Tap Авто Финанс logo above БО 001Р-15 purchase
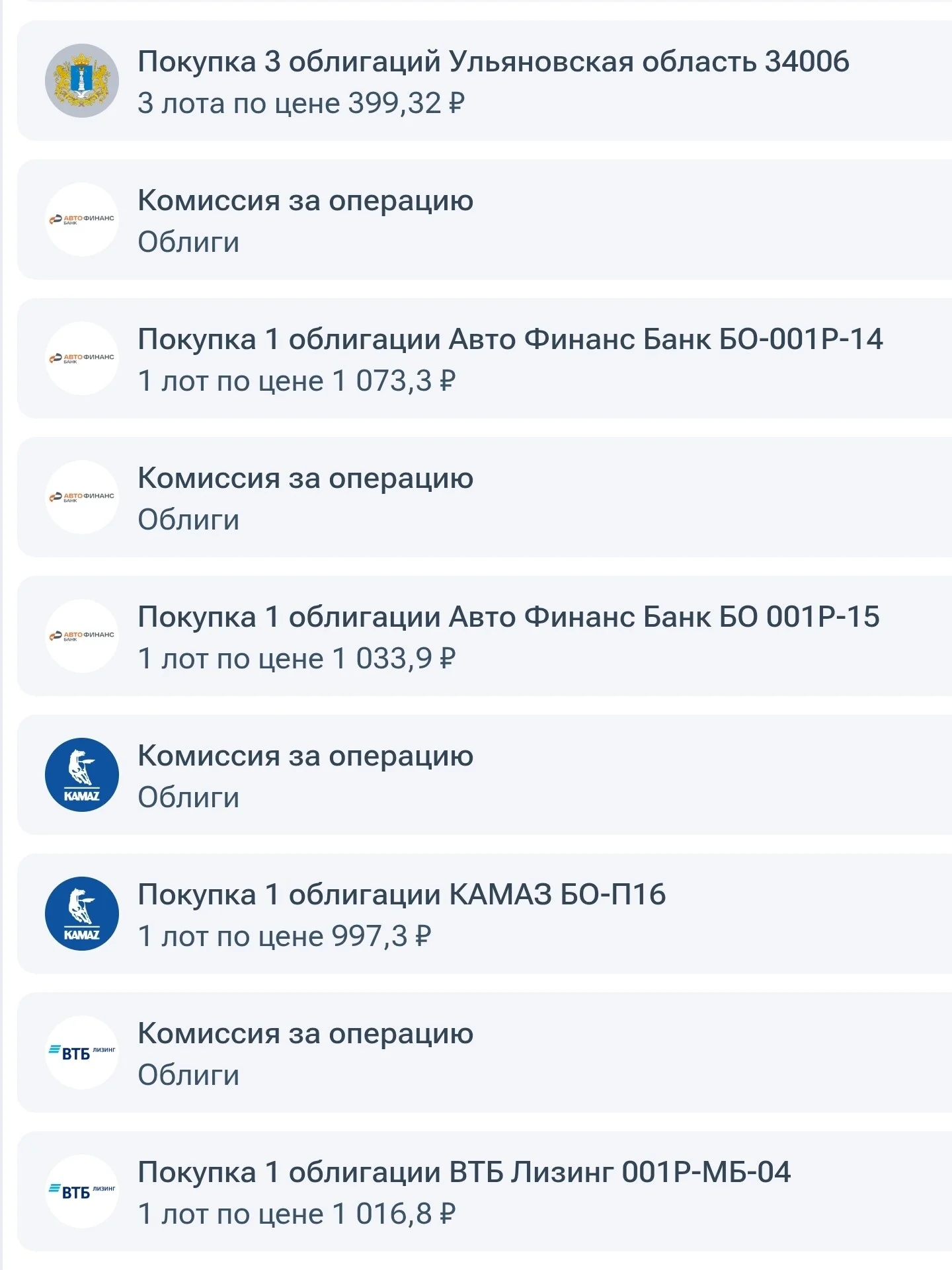Viewport: 952px width, 1270px height. pos(82,497)
